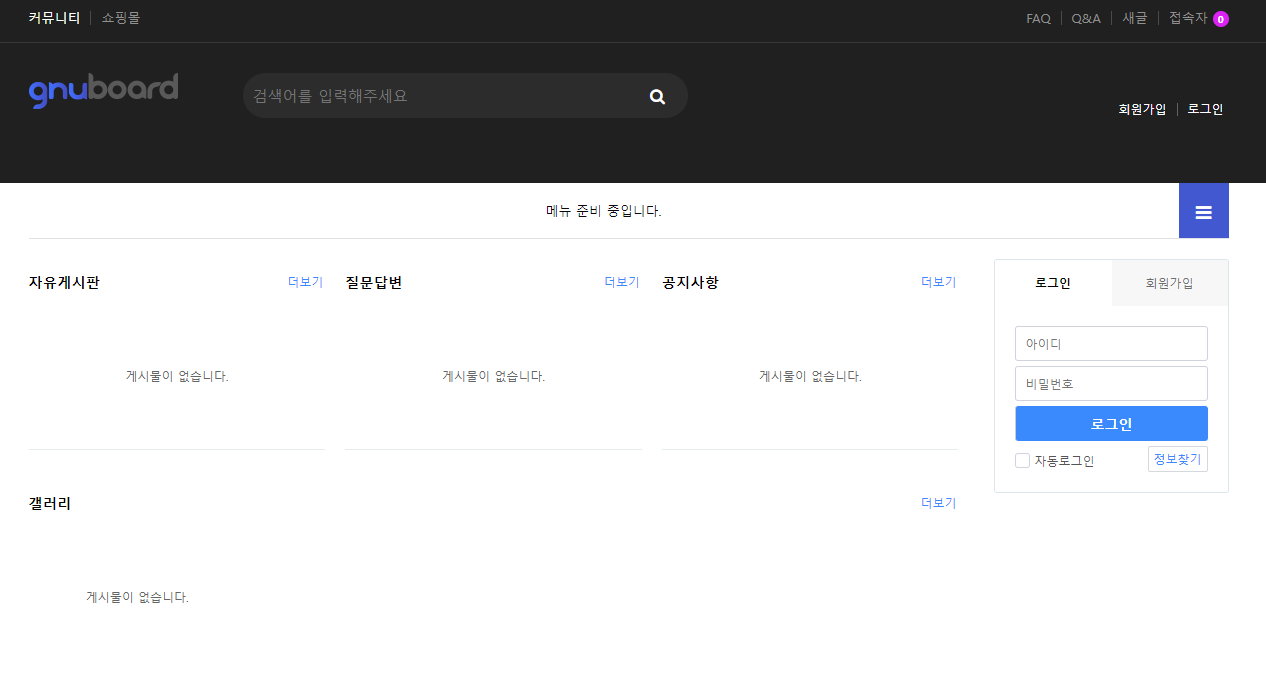Viewport: 1266px width, 694px height.
Task: Expand 더보기 for 갤러리
Action: coord(938,503)
